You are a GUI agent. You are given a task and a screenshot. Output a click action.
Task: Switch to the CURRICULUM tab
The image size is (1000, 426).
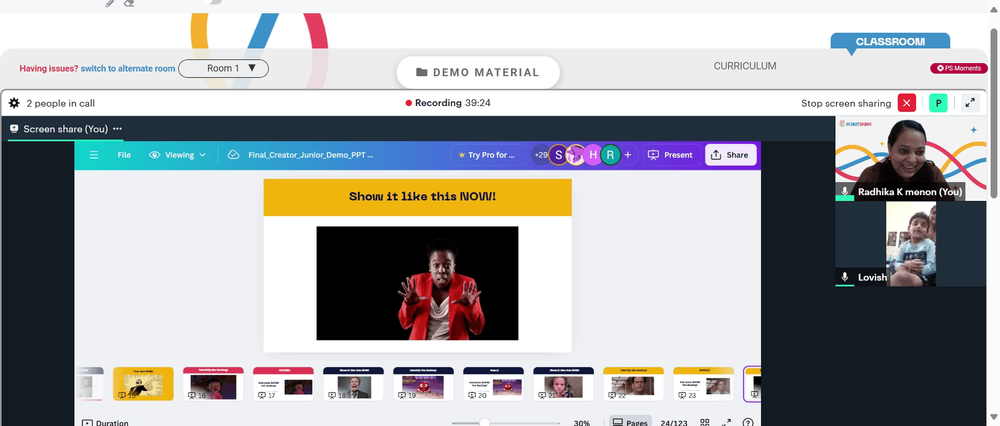(x=745, y=66)
